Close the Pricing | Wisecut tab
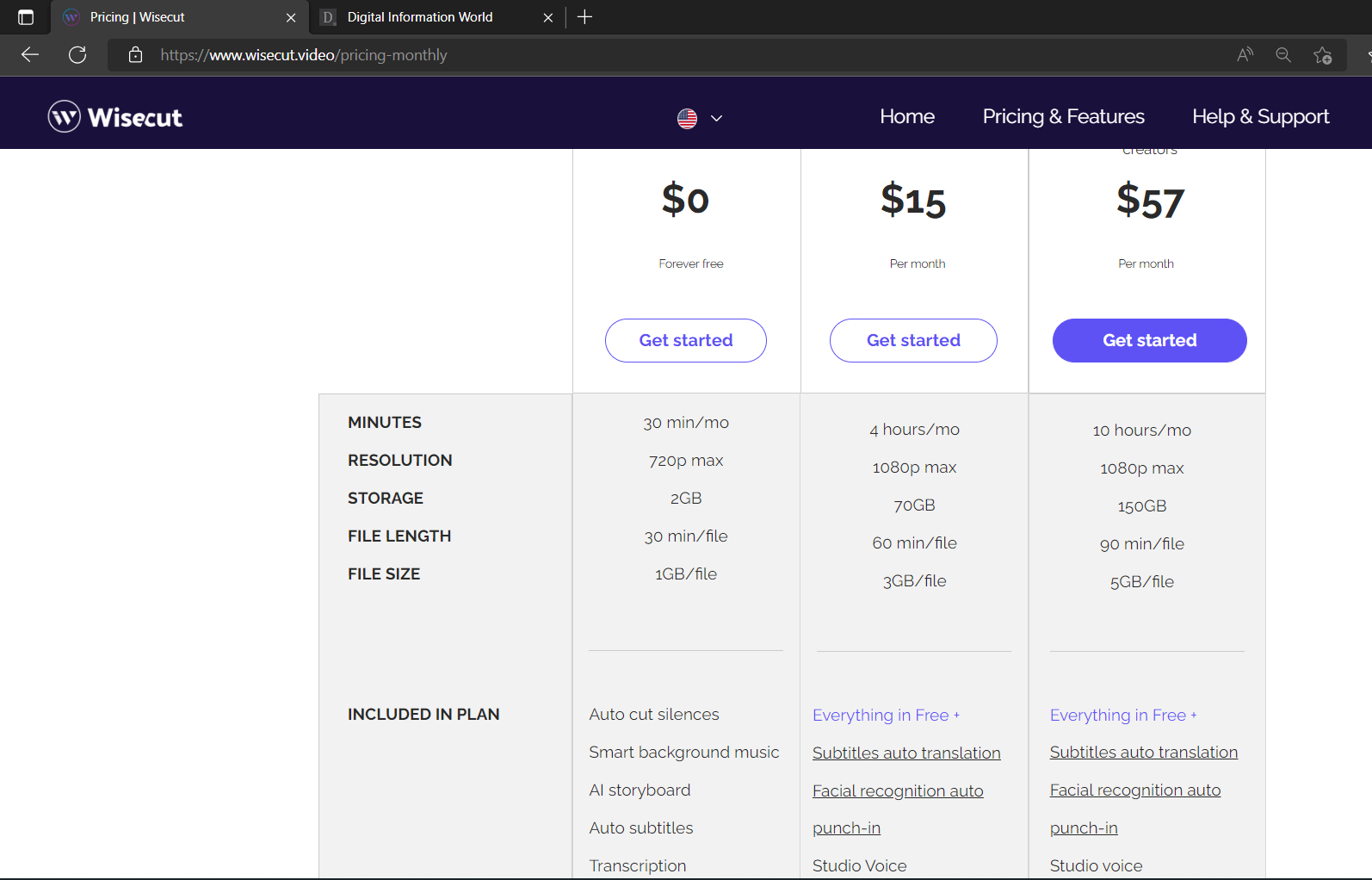The image size is (1372, 880). [x=291, y=17]
